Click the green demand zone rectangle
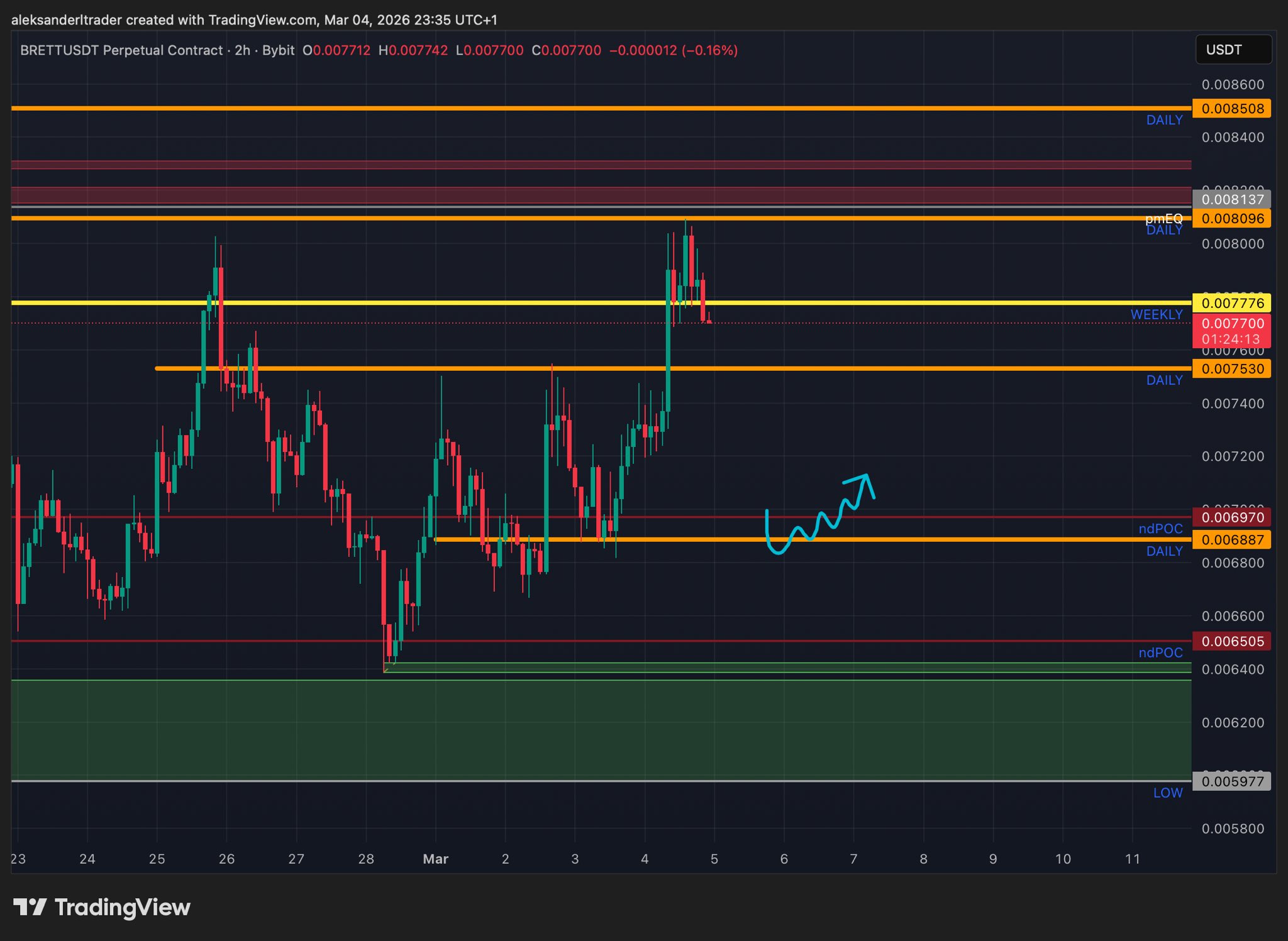 click(597, 729)
